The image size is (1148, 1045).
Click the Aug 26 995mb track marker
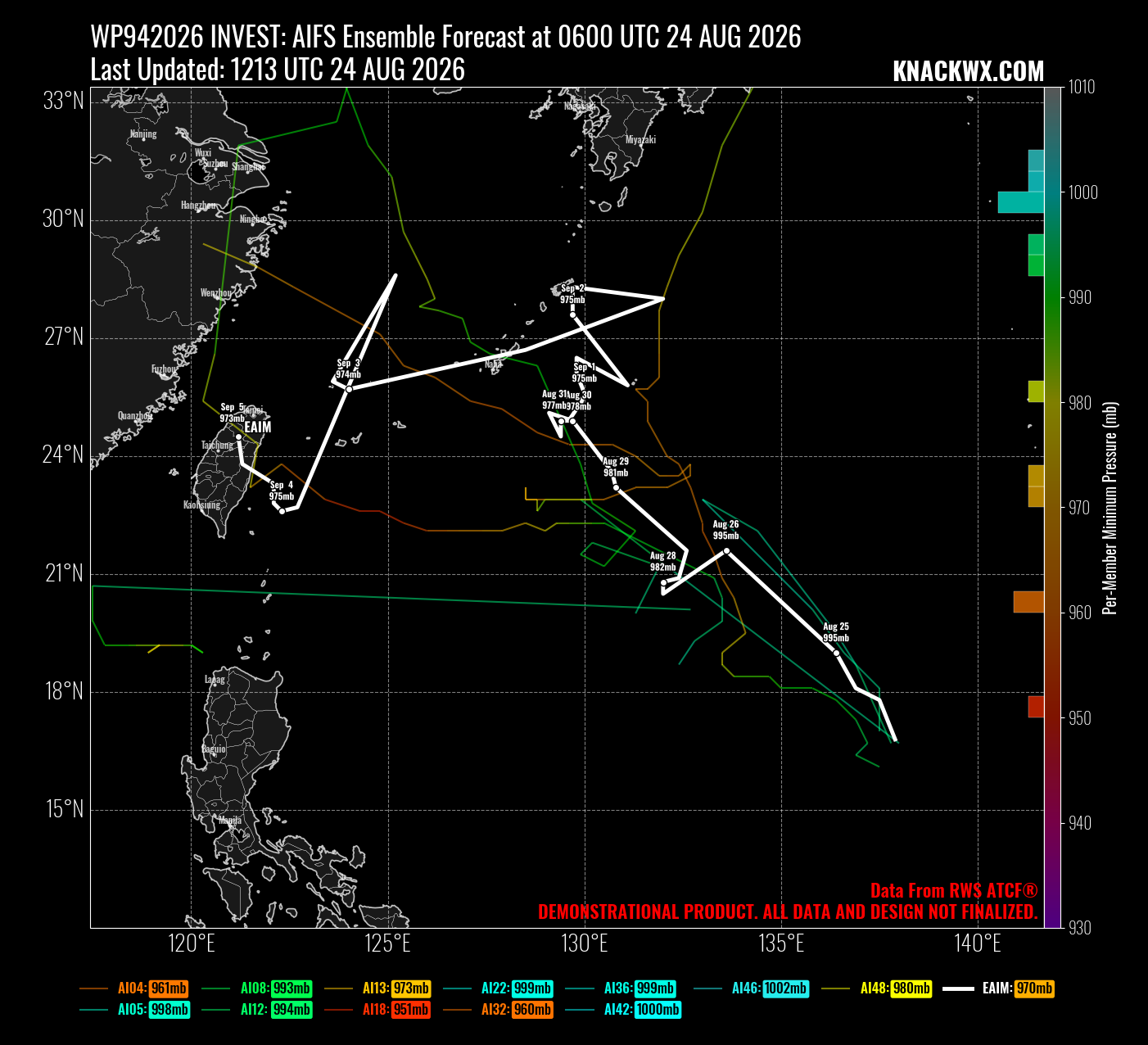pos(726,550)
